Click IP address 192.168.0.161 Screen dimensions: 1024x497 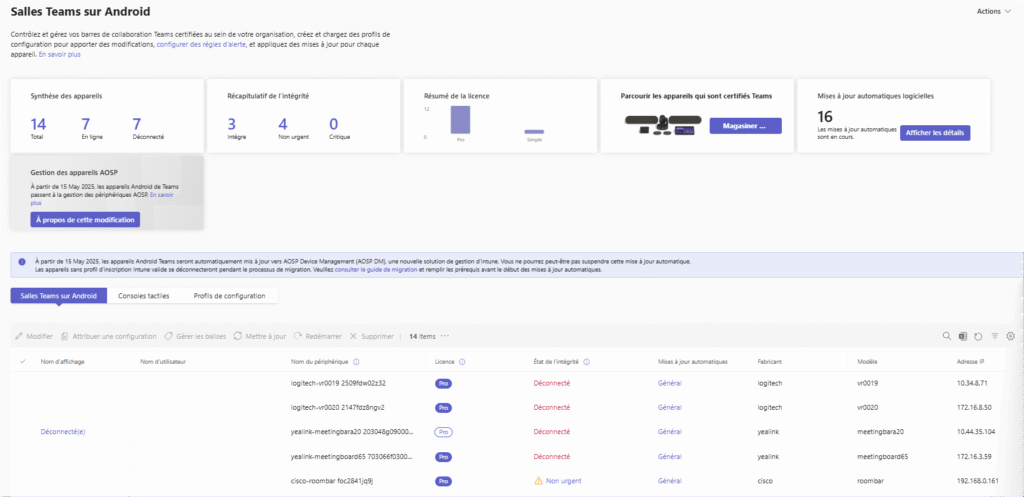(976, 481)
